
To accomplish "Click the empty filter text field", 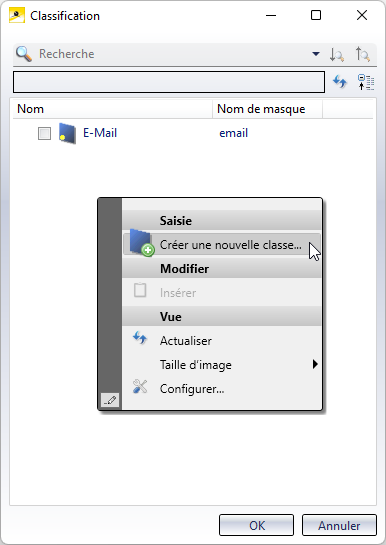I will pyautogui.click(x=169, y=82).
